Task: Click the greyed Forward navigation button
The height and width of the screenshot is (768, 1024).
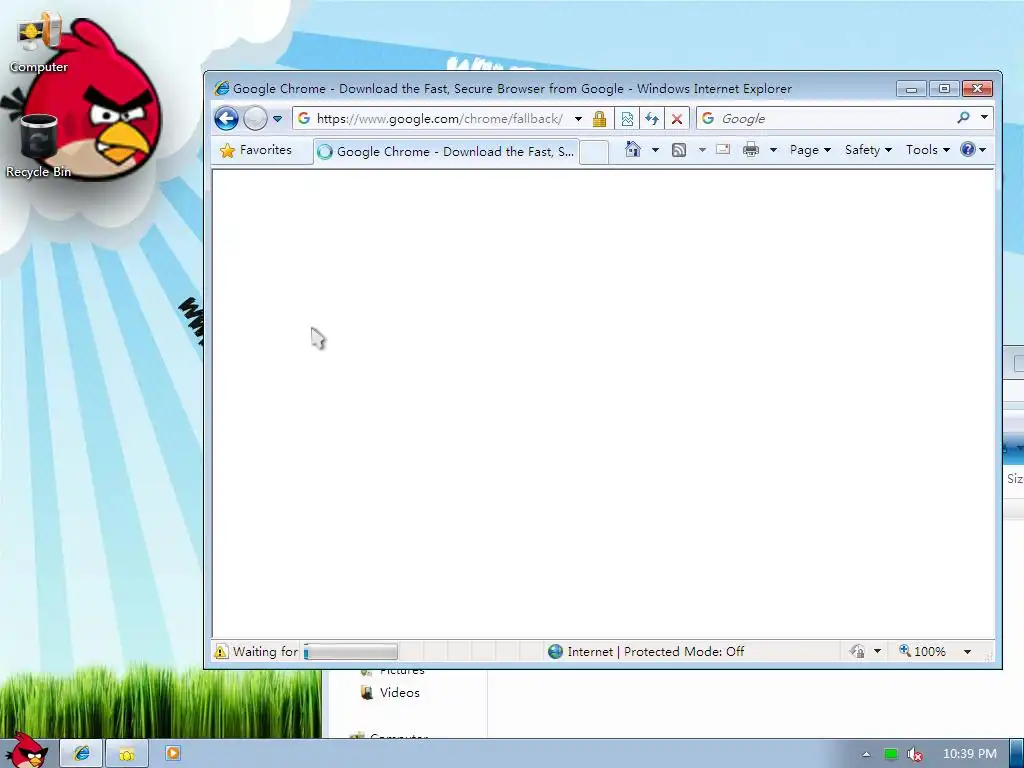Action: [x=255, y=119]
